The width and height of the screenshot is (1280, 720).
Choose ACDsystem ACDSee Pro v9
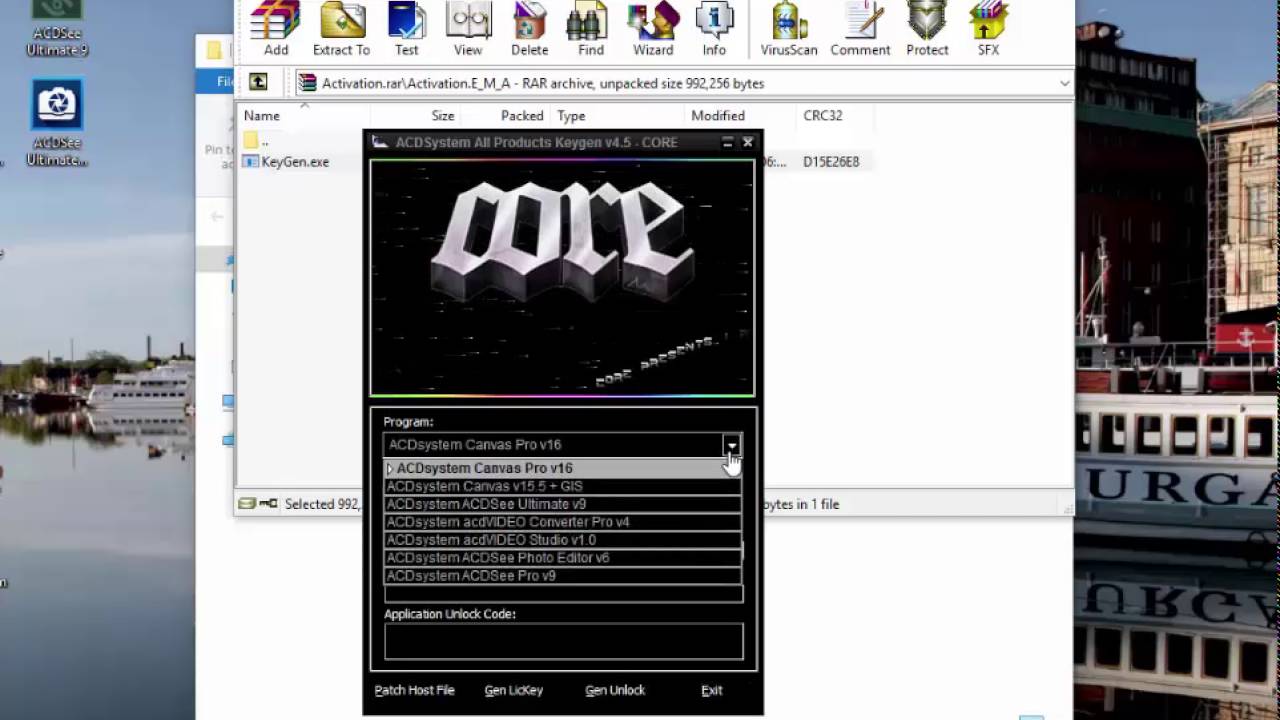pos(563,576)
